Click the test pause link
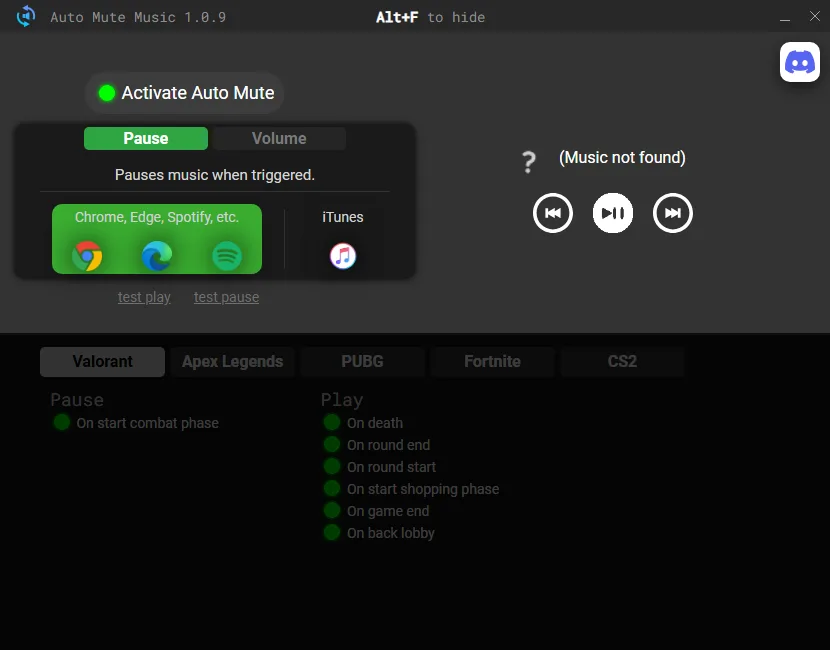This screenshot has height=650, width=830. pos(226,297)
